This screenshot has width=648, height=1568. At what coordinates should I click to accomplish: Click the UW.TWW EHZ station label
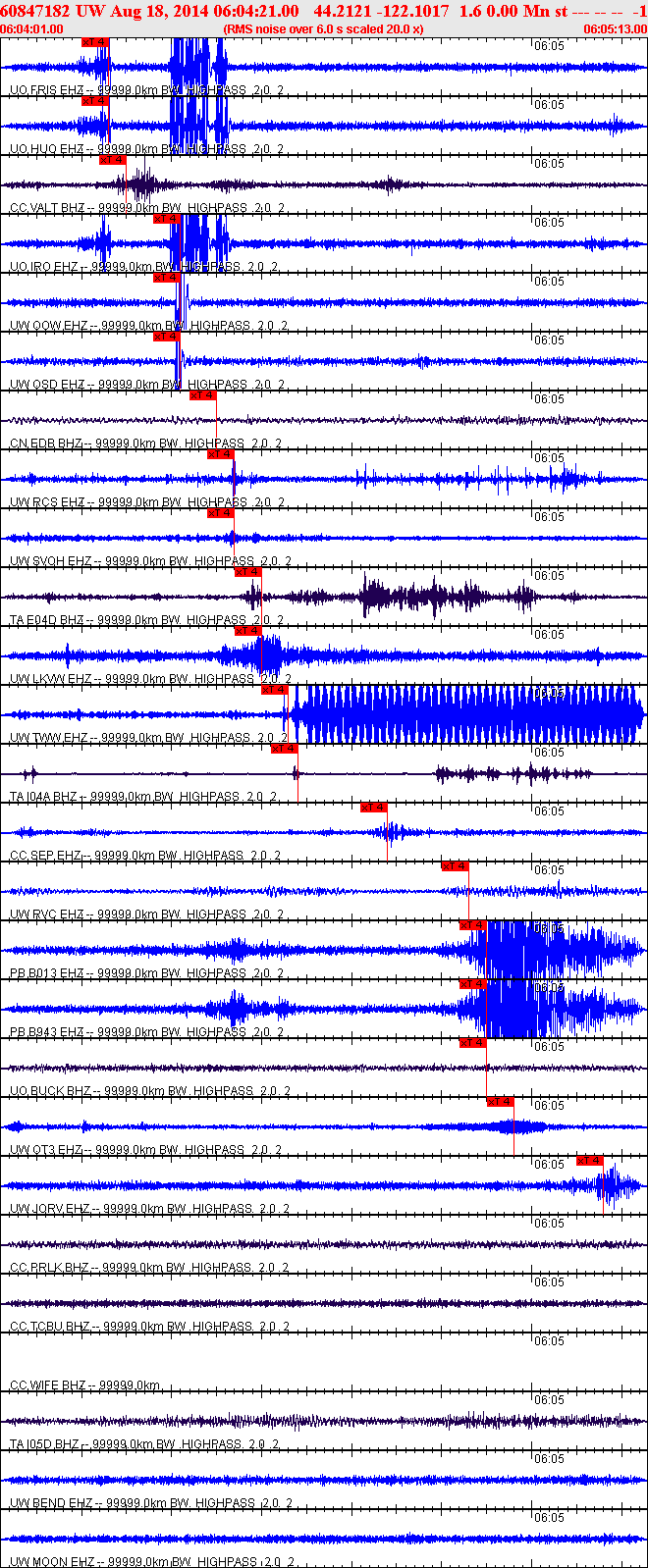49,738
